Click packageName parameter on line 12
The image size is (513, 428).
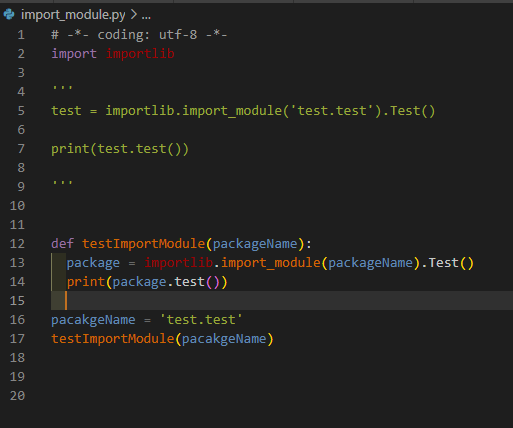255,244
